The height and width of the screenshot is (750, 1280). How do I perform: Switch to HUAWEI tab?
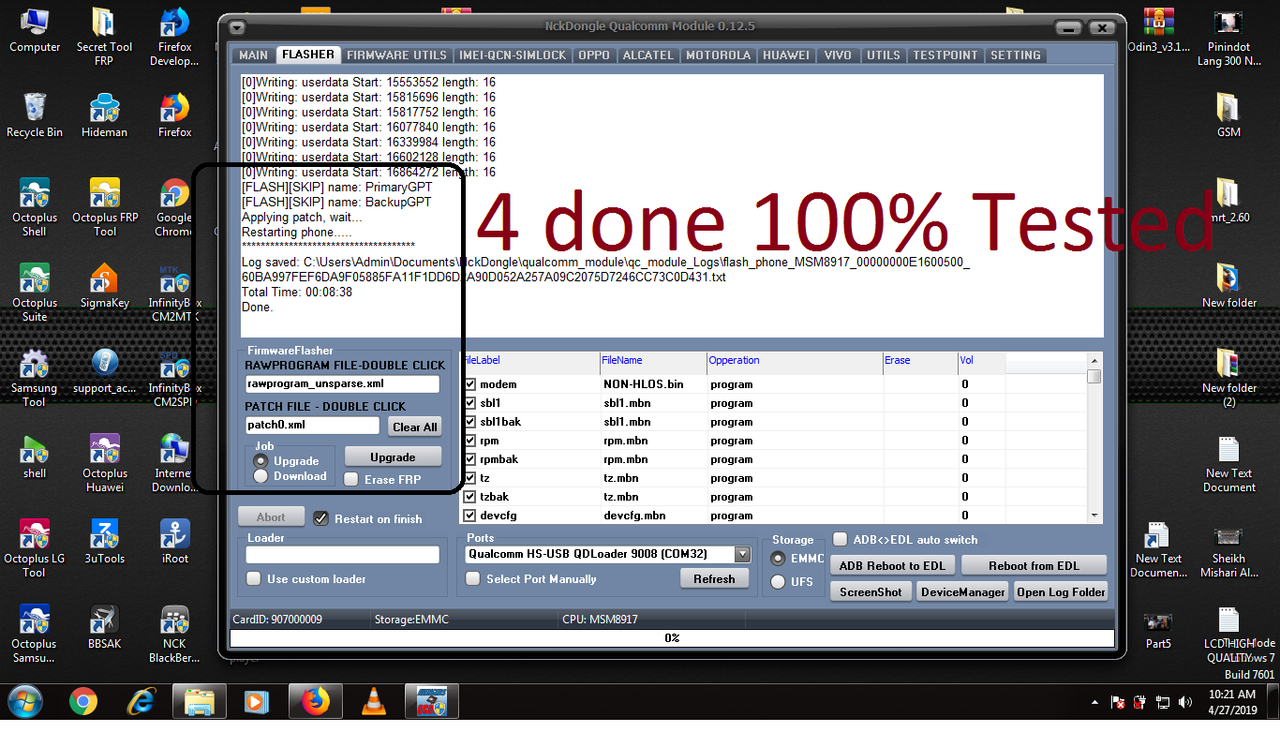[786, 55]
